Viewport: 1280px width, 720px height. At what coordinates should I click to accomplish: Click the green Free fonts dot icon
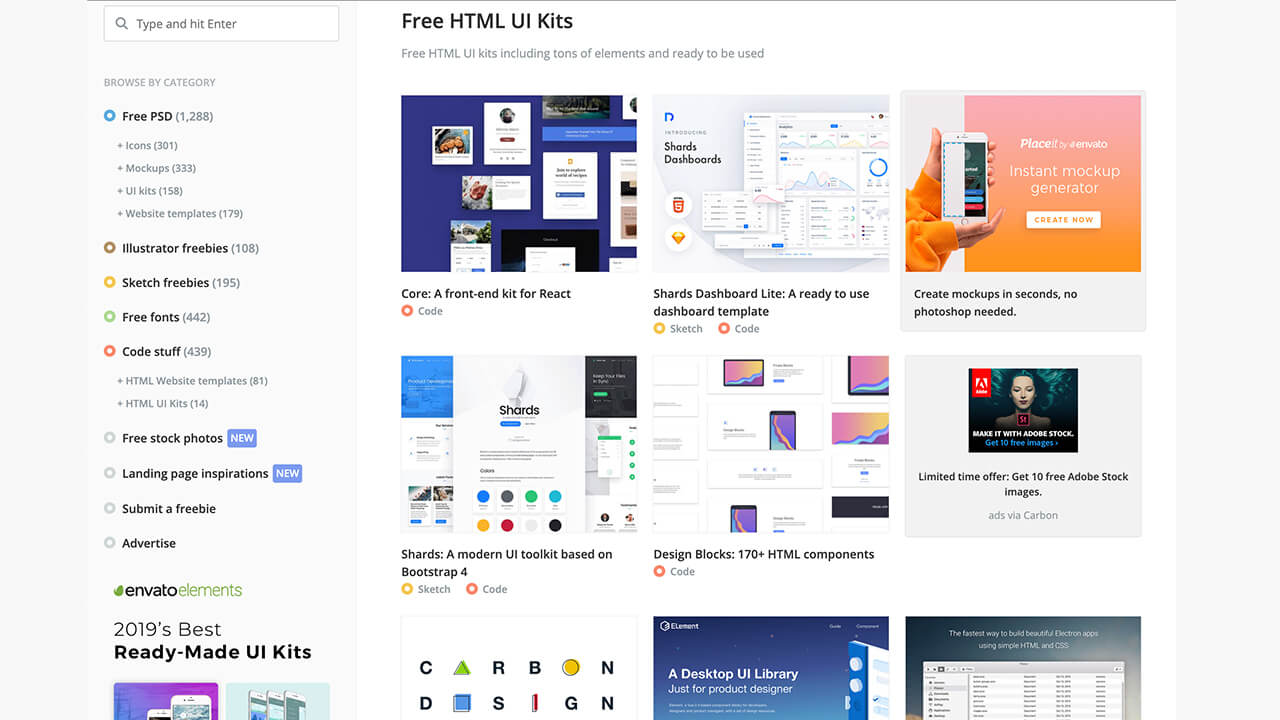[110, 317]
